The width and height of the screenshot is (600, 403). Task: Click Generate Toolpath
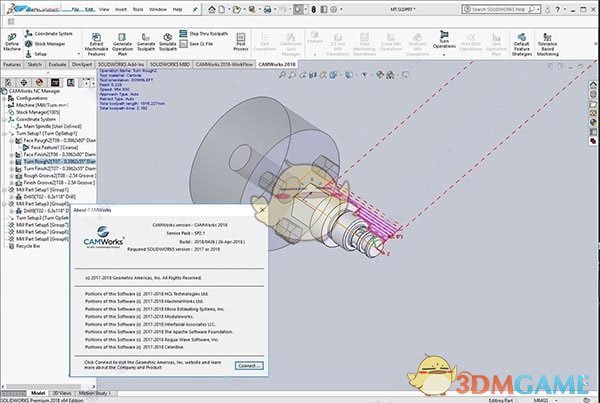click(146, 42)
